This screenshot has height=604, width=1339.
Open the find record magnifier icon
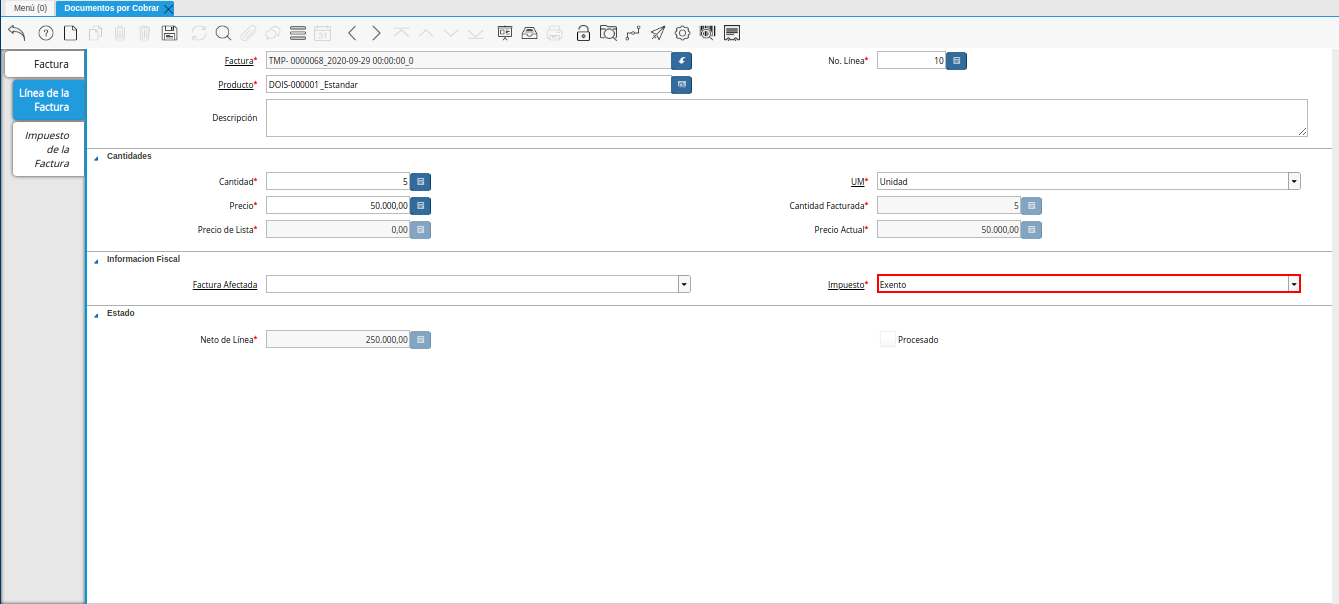[x=223, y=33]
